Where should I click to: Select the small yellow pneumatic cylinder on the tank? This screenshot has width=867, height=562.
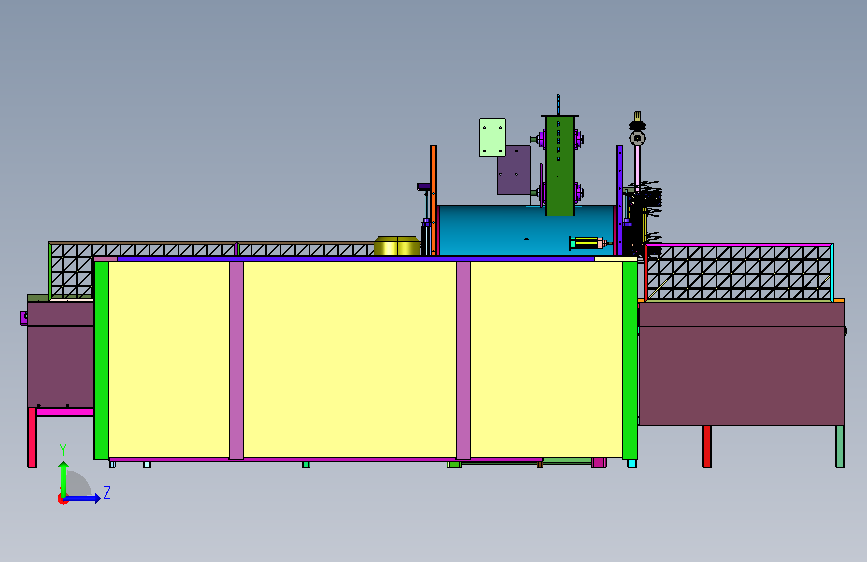(588, 243)
